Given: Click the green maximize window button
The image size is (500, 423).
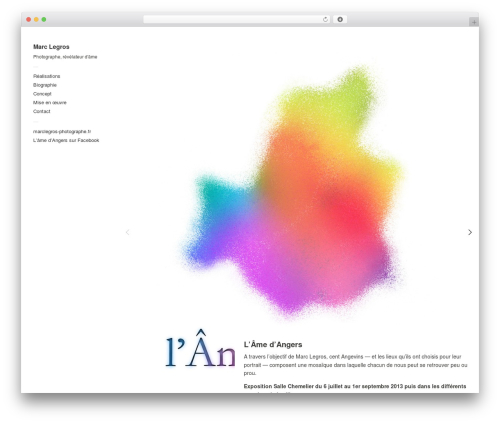Looking at the screenshot, I should 44,19.
